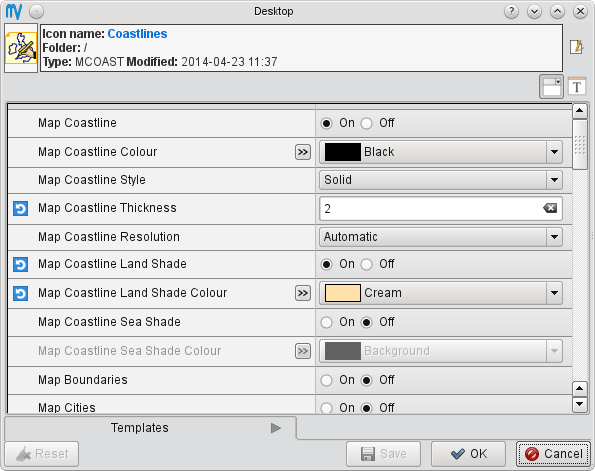Expand Land Shade Colour helper button
The height and width of the screenshot is (471, 595).
303,293
